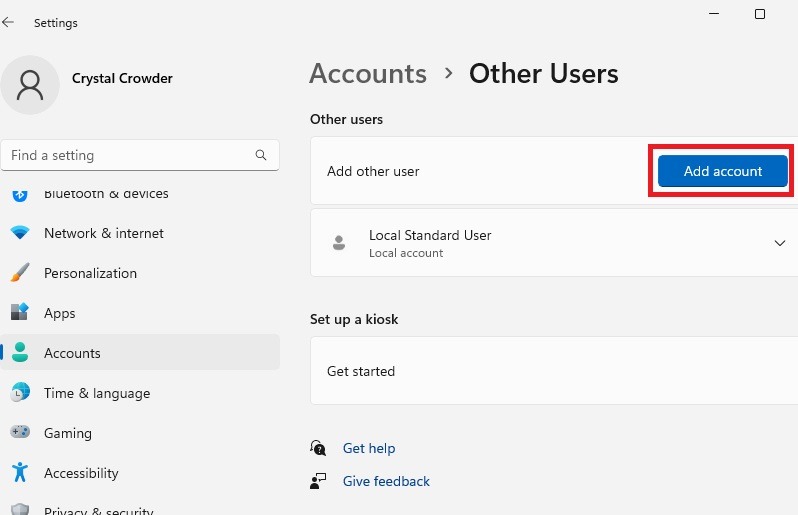This screenshot has width=798, height=515.
Task: Click the search magnifier icon
Action: (x=261, y=155)
